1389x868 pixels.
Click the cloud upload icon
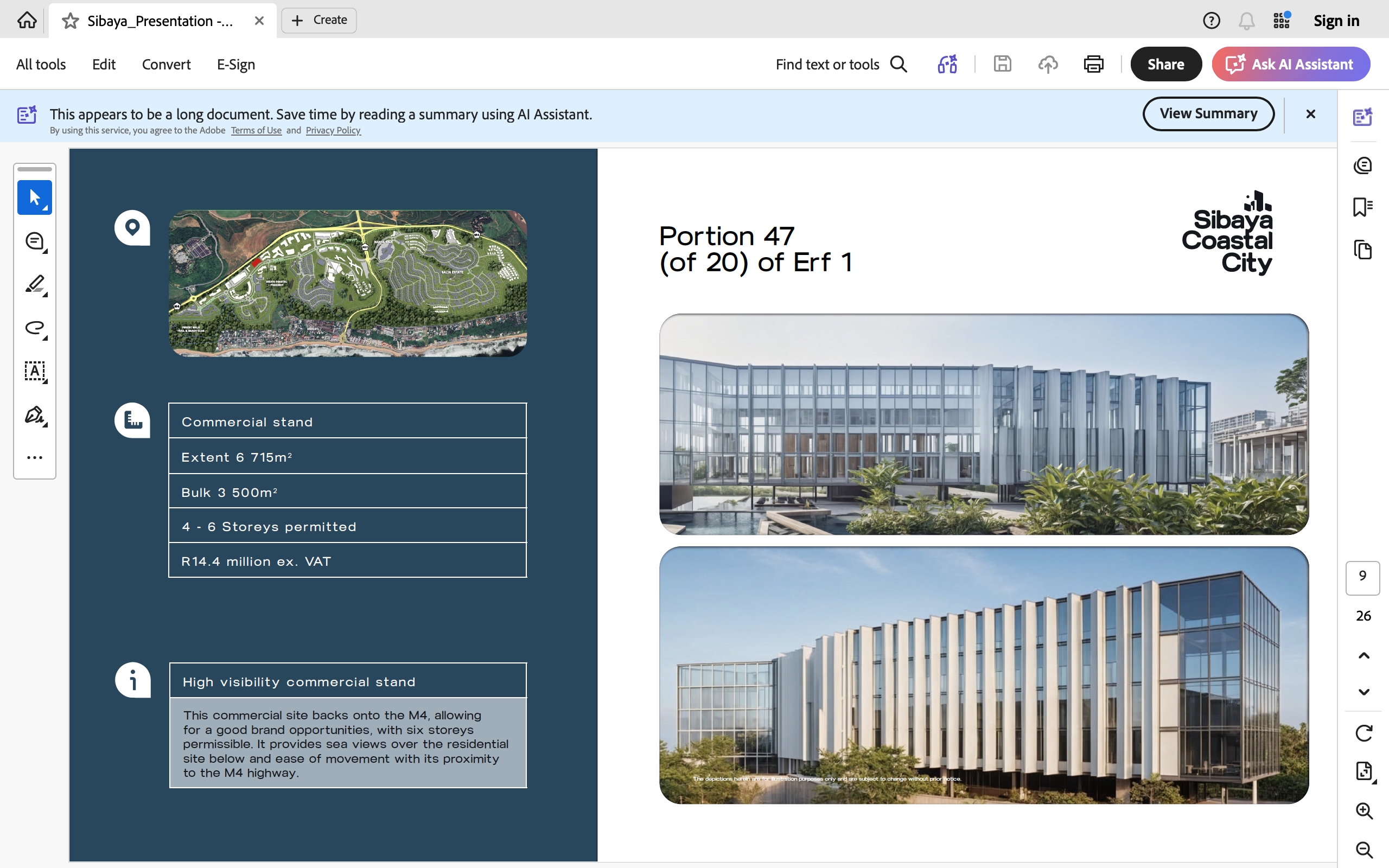pyautogui.click(x=1048, y=65)
